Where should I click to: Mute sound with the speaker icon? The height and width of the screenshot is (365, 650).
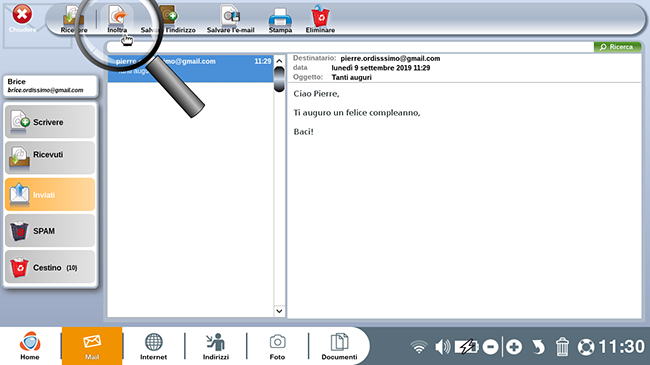point(442,347)
